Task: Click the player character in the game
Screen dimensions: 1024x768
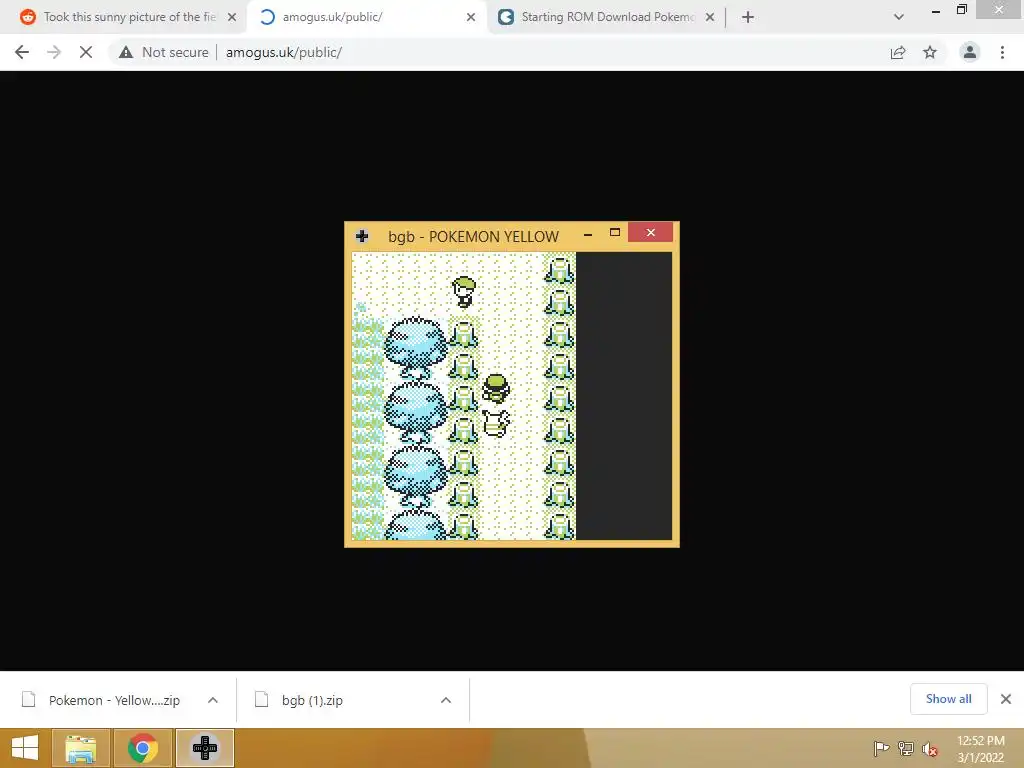Action: [x=496, y=389]
